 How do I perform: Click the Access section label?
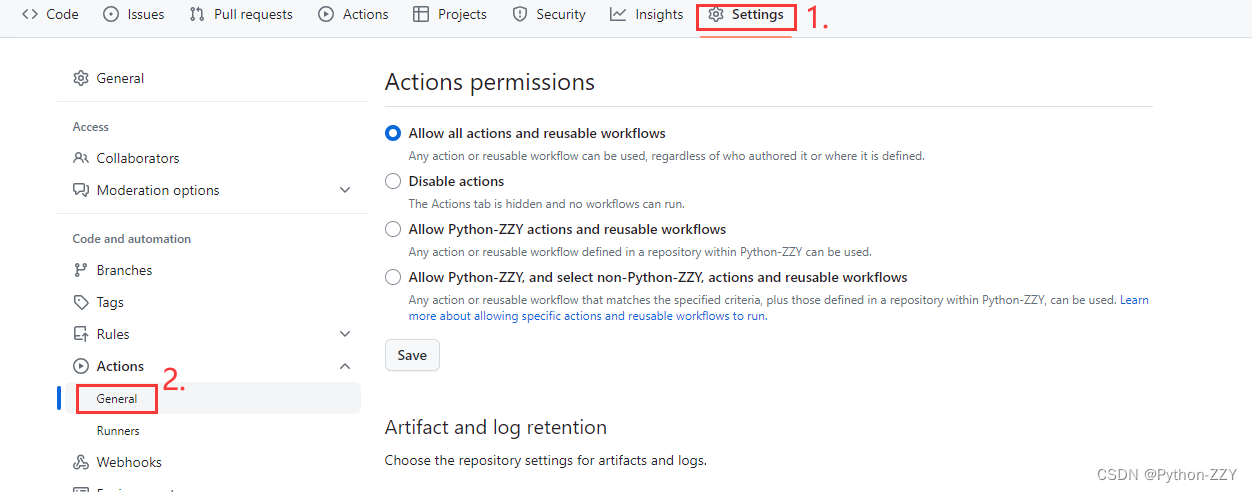91,127
